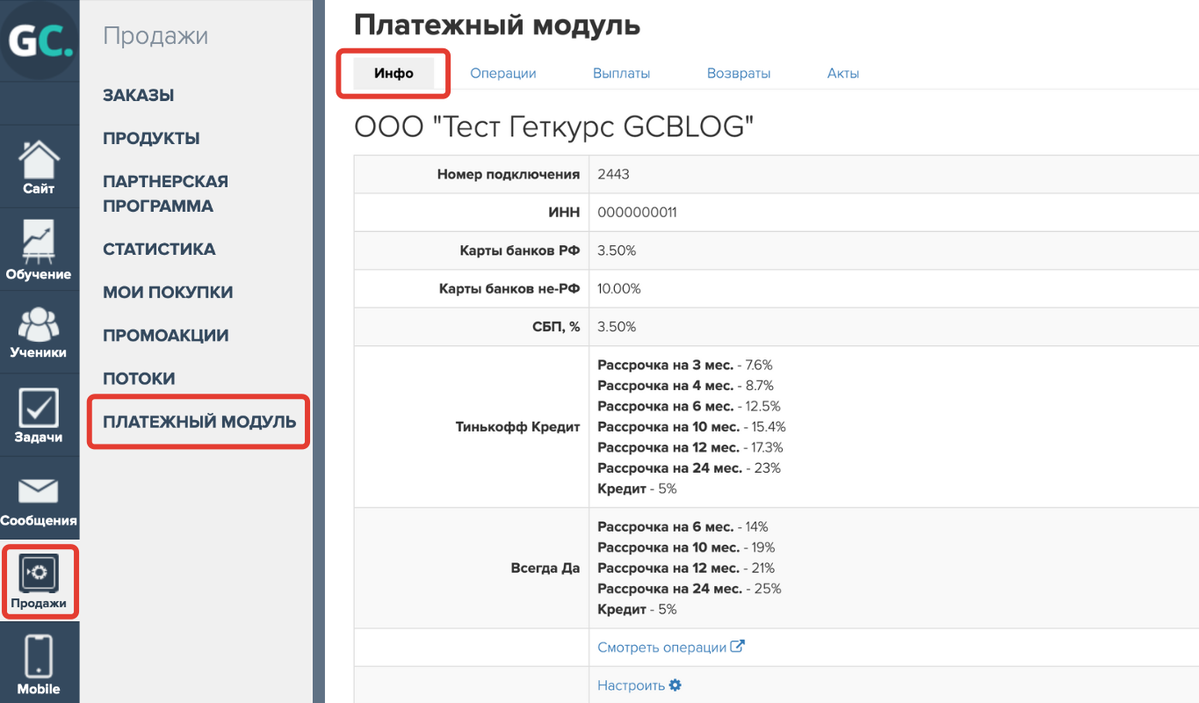This screenshot has width=1199, height=703.
Task: Open the Акты tab
Action: tap(843, 73)
